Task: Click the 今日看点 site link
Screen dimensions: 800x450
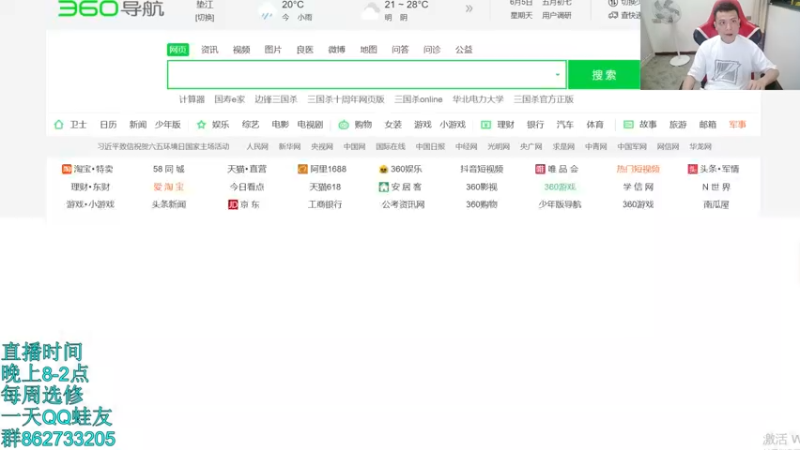Action: pos(247,187)
